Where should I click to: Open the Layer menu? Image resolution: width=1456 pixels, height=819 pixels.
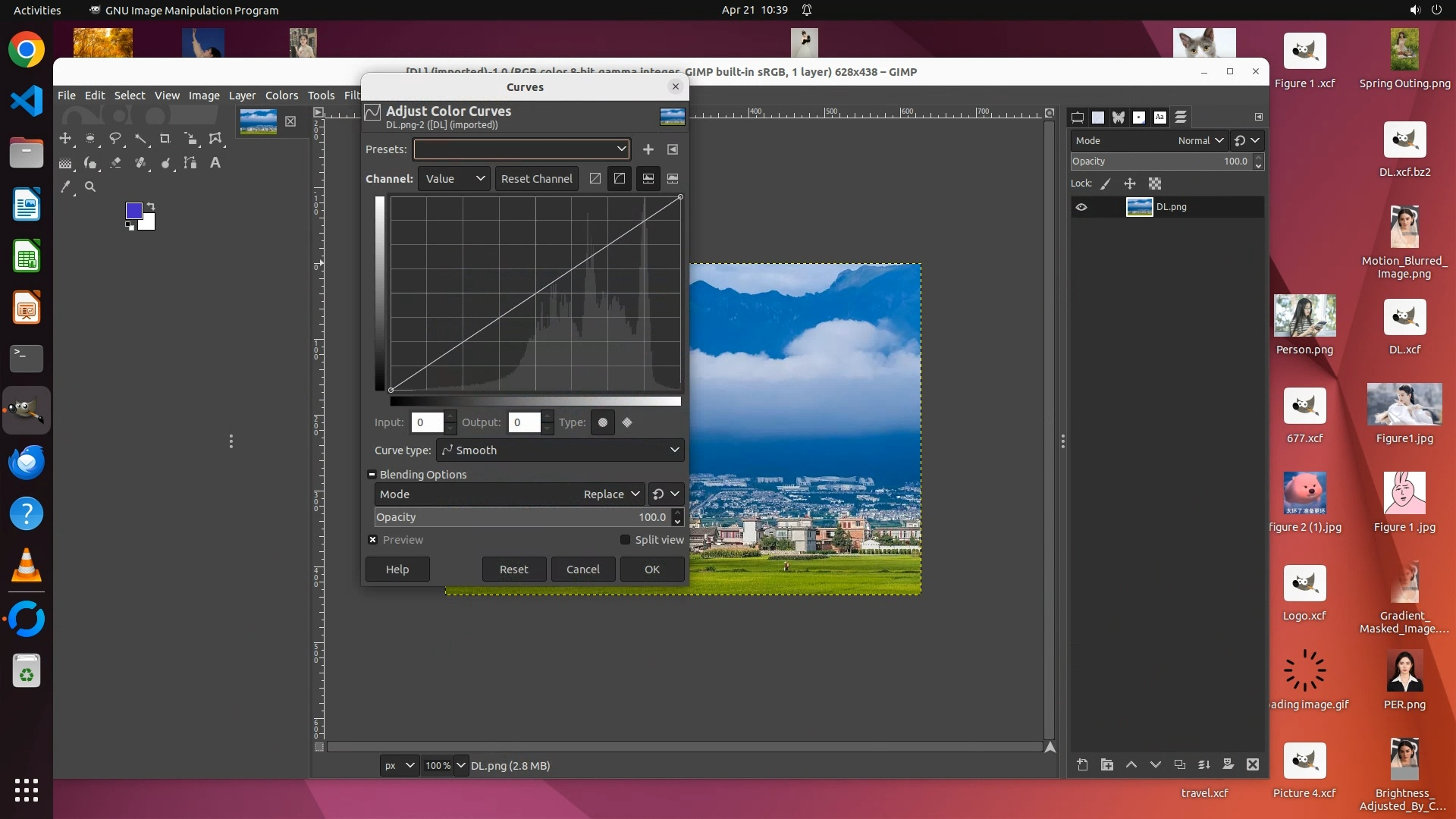[x=242, y=96]
